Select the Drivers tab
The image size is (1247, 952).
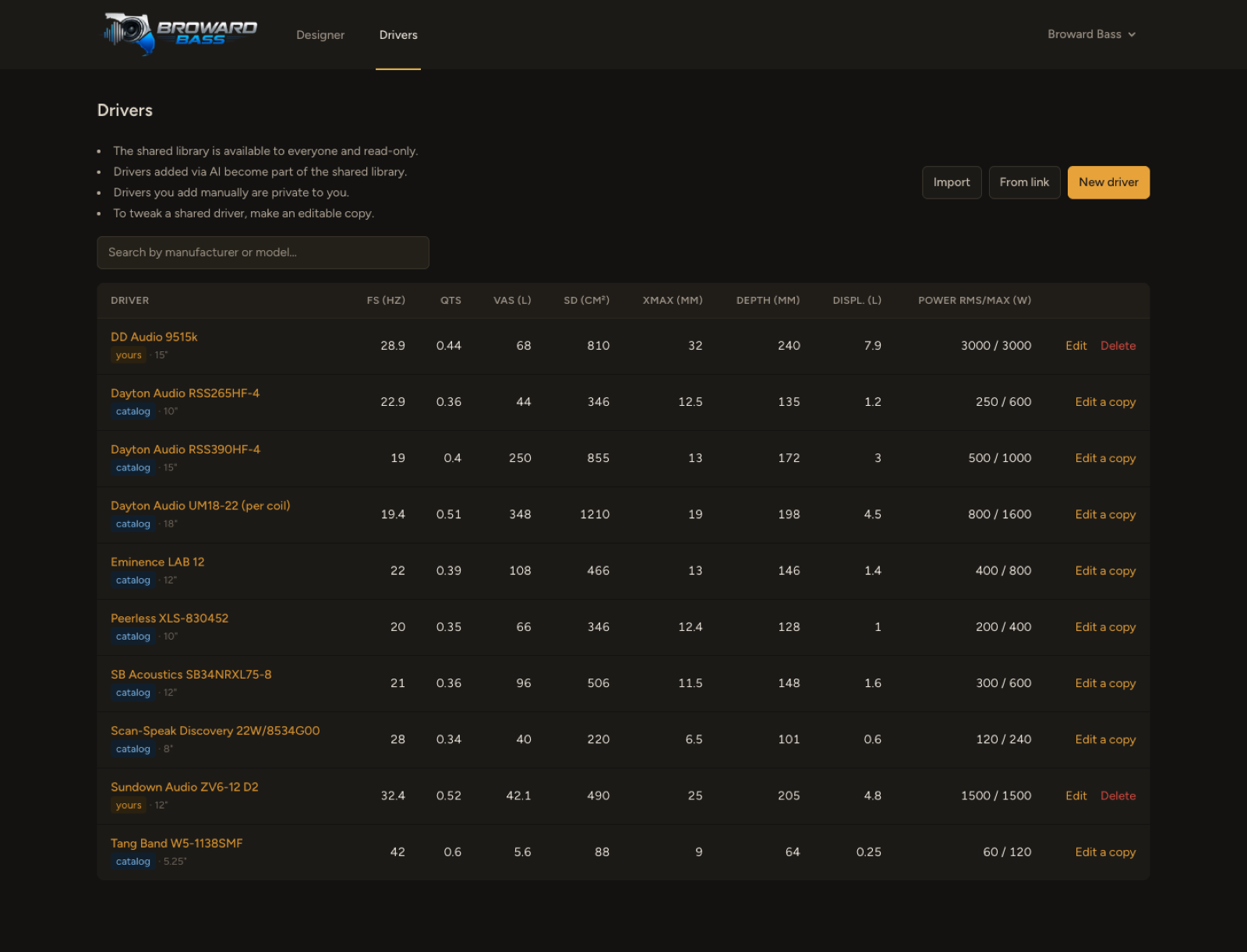(x=398, y=35)
